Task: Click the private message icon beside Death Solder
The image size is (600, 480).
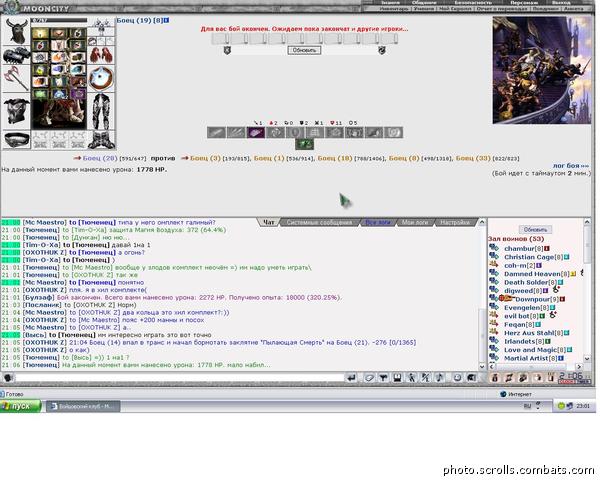Action: [x=494, y=282]
